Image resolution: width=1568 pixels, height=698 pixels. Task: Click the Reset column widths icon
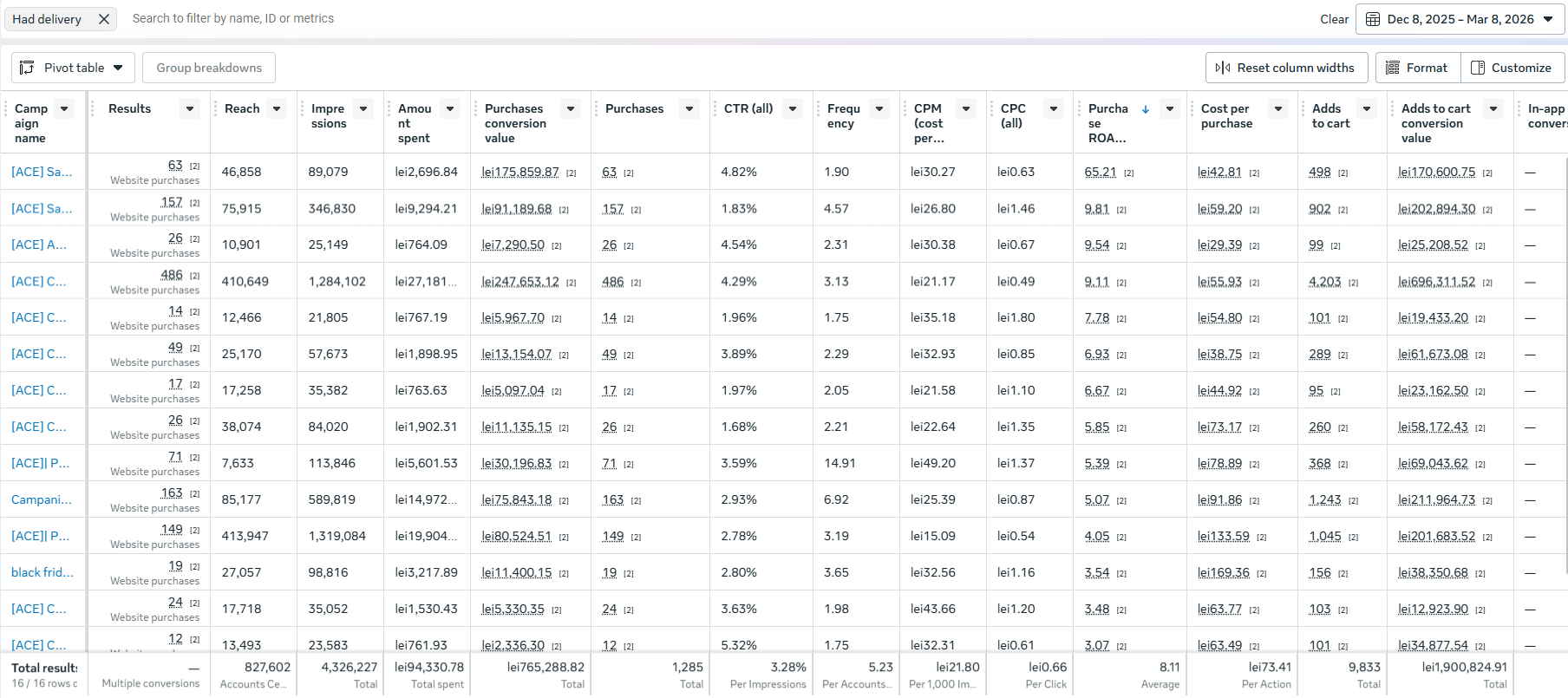tap(1223, 68)
